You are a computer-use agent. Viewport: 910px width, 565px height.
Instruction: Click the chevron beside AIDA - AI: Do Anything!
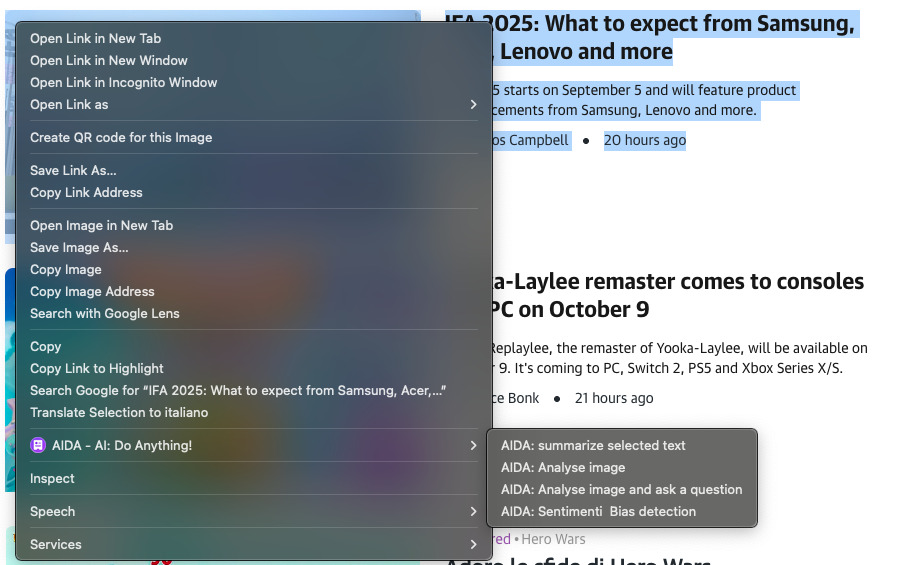[x=473, y=446]
